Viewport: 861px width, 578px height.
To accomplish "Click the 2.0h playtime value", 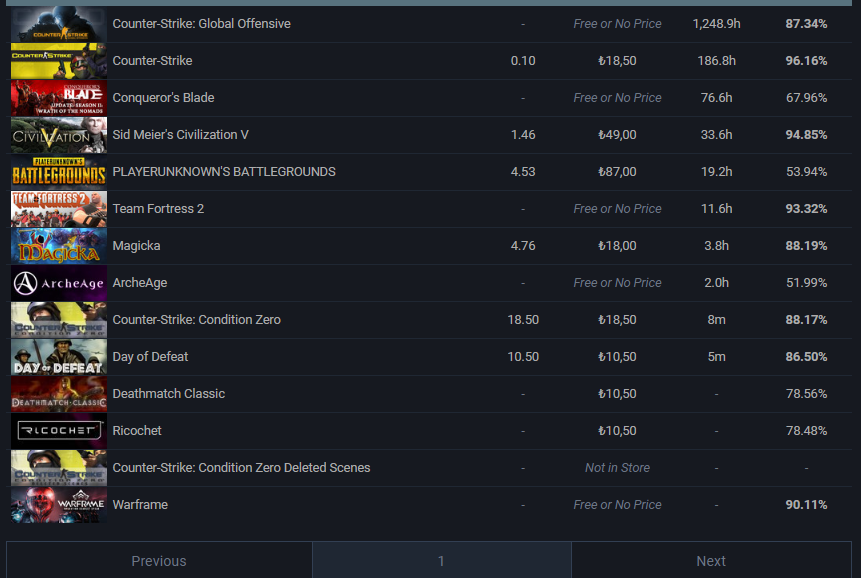I will click(717, 283).
